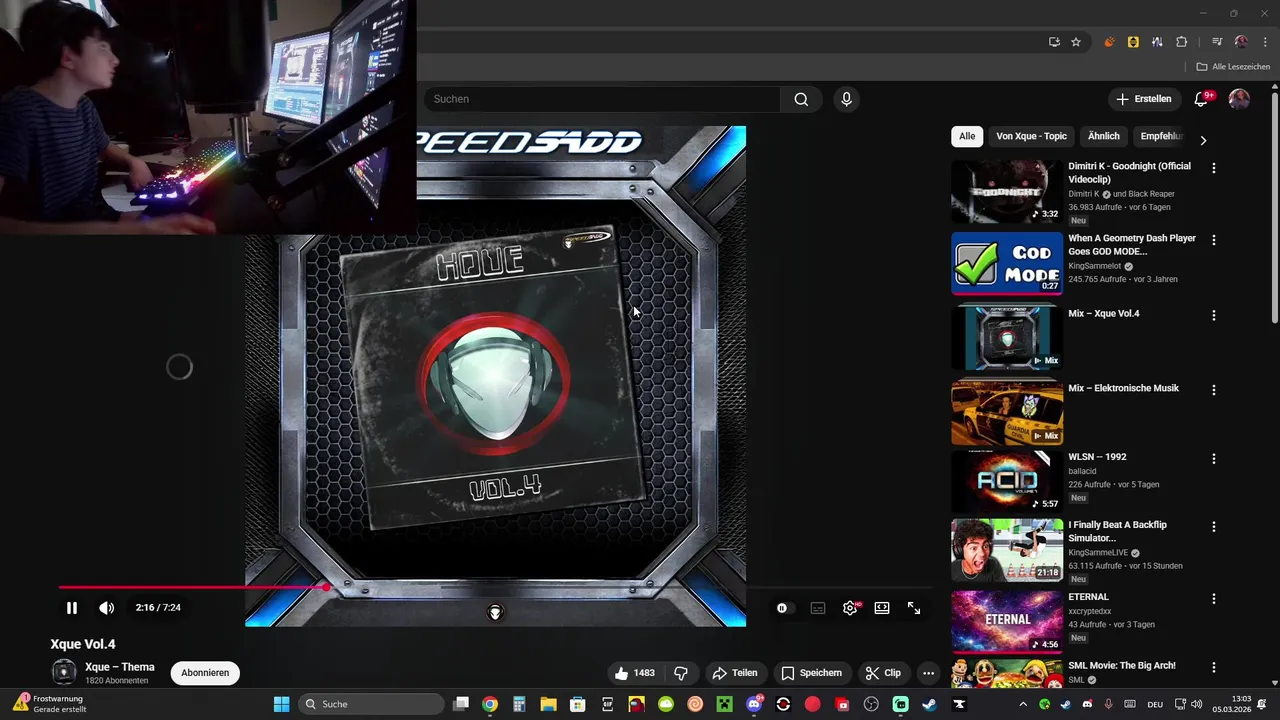Image resolution: width=1280 pixels, height=720 pixels.
Task: Open Chrome from the taskbar
Action: coord(490,704)
